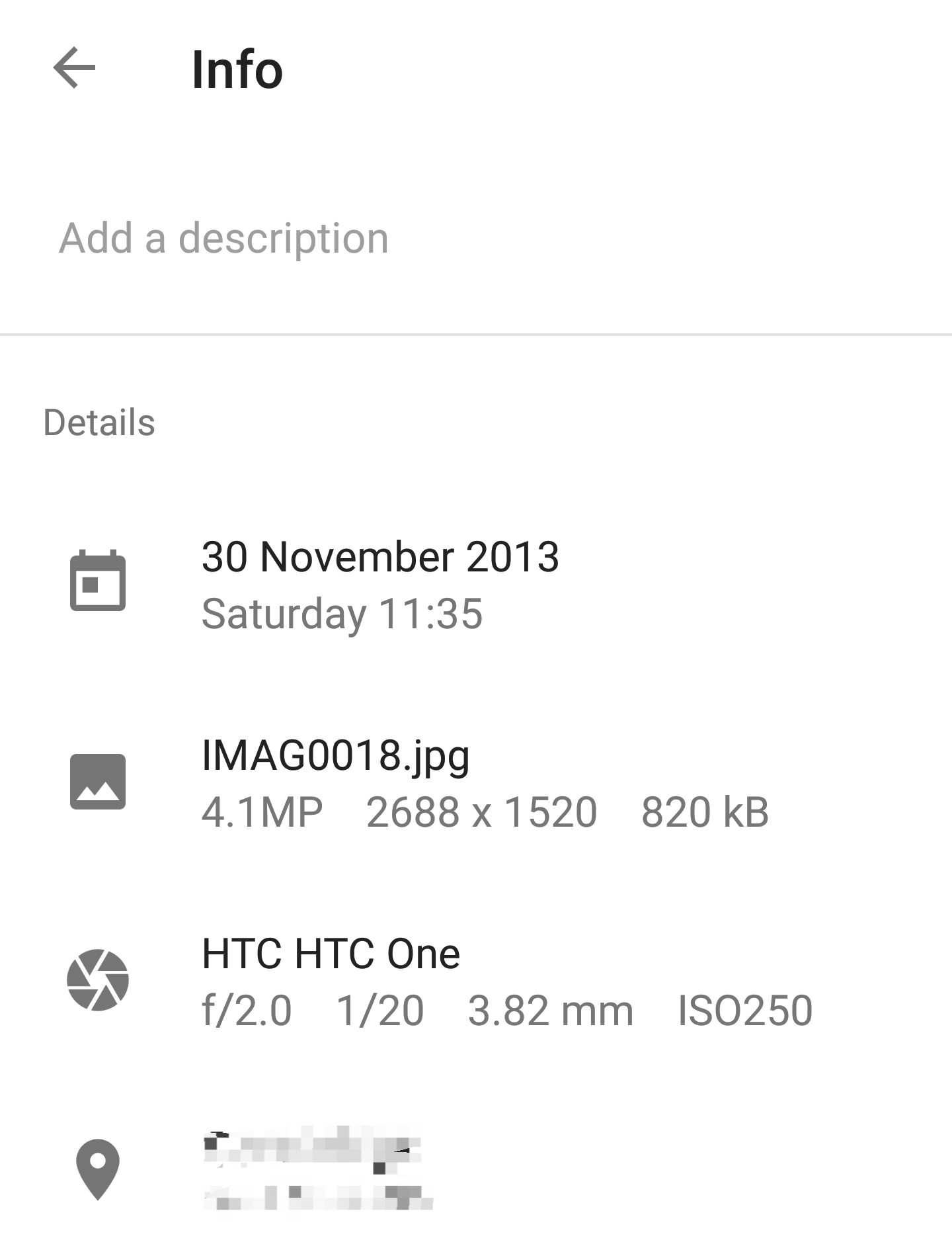This screenshot has height=1246, width=952.
Task: Tap the f/2.0 aperture value
Action: click(247, 1011)
